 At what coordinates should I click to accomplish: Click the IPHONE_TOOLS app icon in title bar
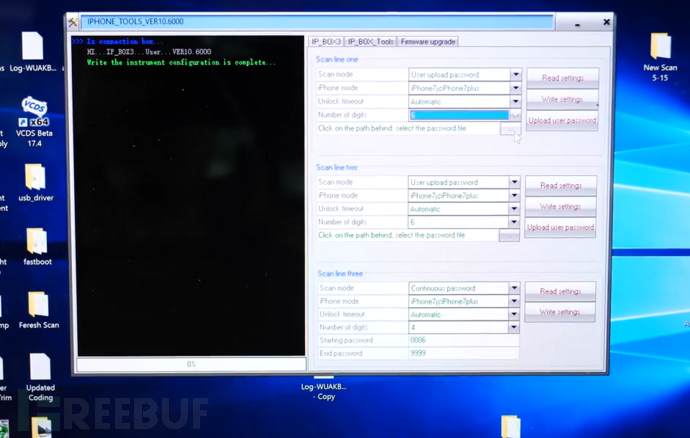coord(73,22)
